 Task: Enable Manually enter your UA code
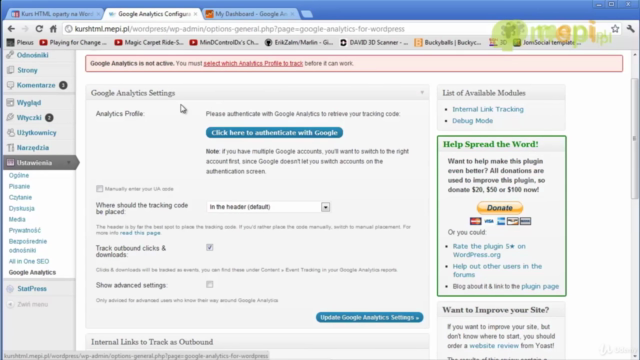coord(100,189)
